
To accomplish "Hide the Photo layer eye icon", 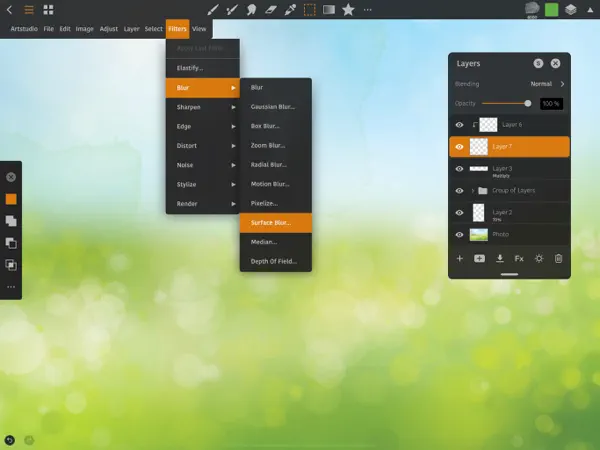I will 459,235.
